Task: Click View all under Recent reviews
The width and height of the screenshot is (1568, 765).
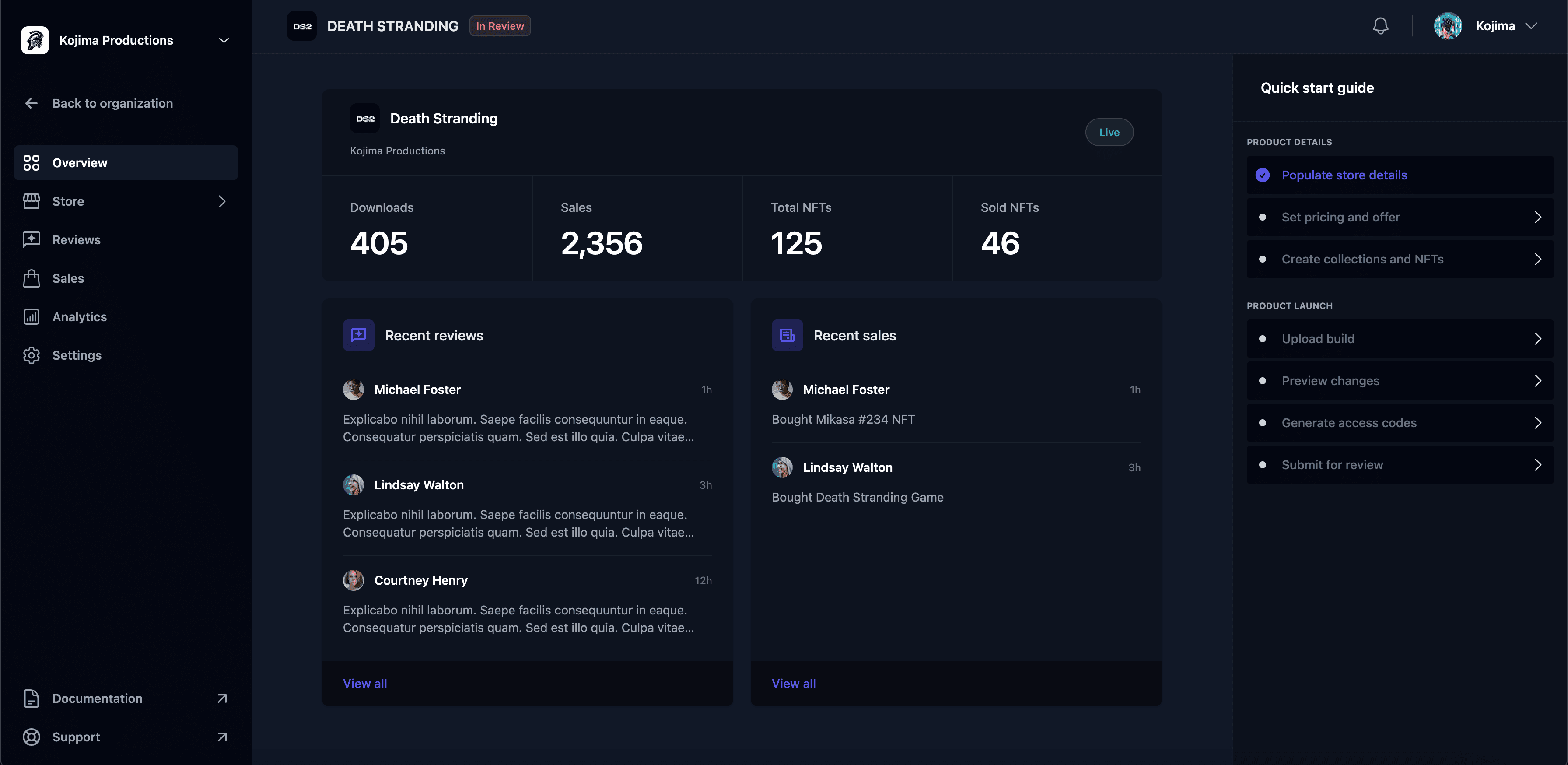Action: (364, 684)
